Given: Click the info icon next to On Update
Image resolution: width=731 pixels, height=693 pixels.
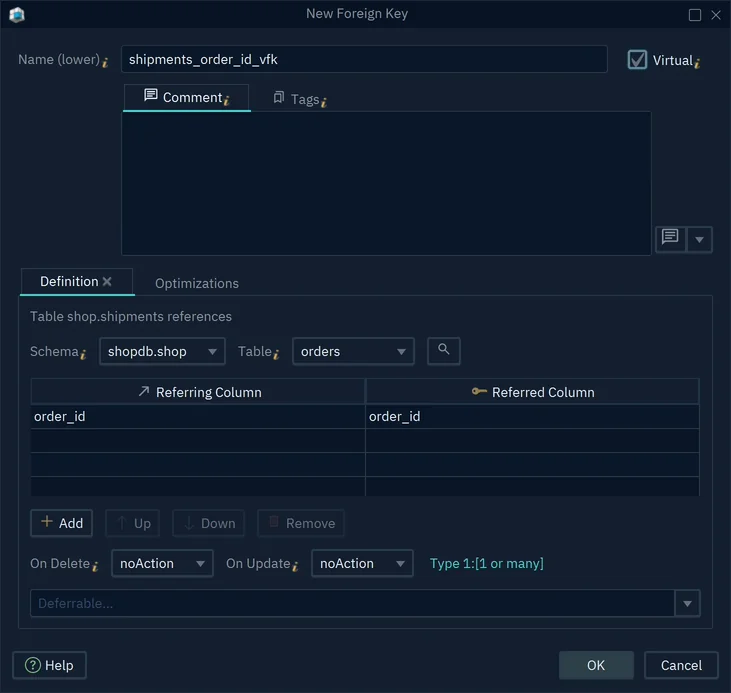Looking at the screenshot, I should point(295,566).
